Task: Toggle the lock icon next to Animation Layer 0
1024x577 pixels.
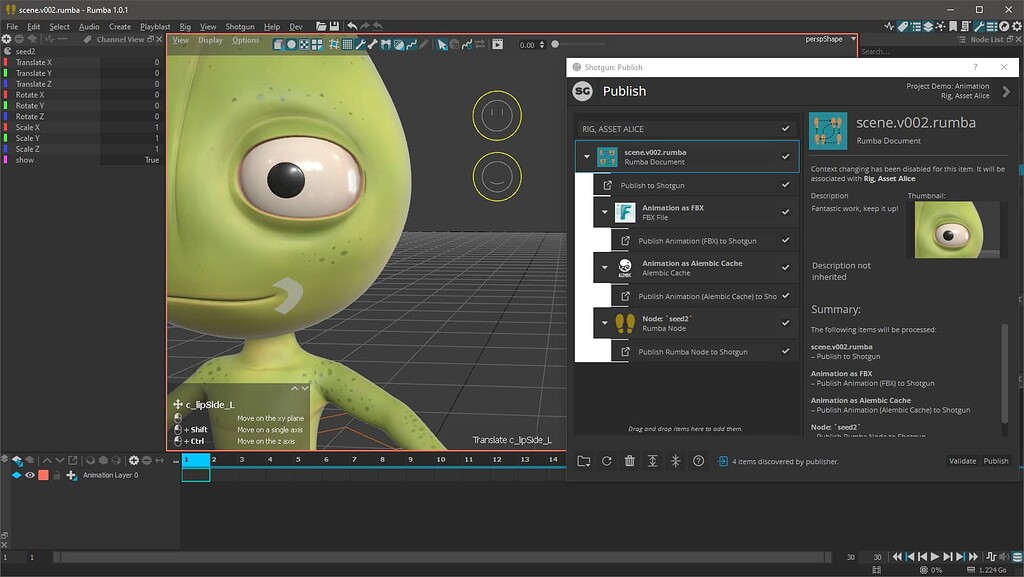Action: tap(56, 474)
